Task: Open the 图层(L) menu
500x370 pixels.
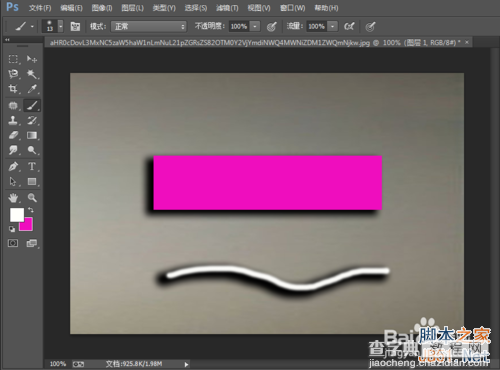Action: click(x=132, y=8)
